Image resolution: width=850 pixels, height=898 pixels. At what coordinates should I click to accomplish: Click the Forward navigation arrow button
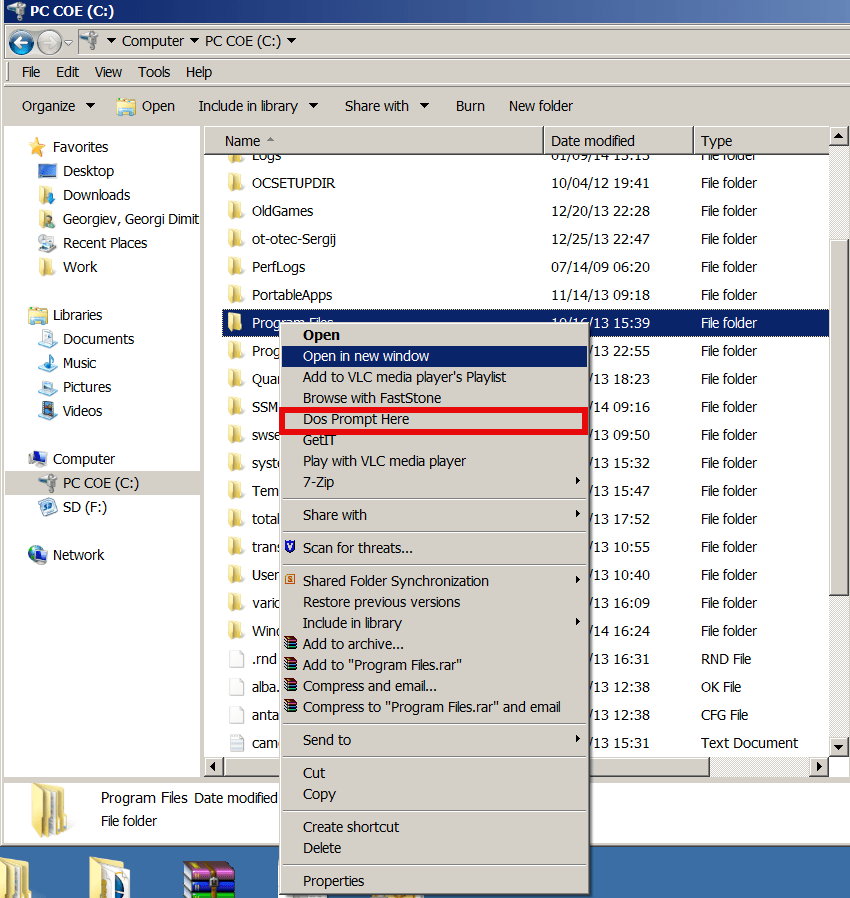point(49,42)
